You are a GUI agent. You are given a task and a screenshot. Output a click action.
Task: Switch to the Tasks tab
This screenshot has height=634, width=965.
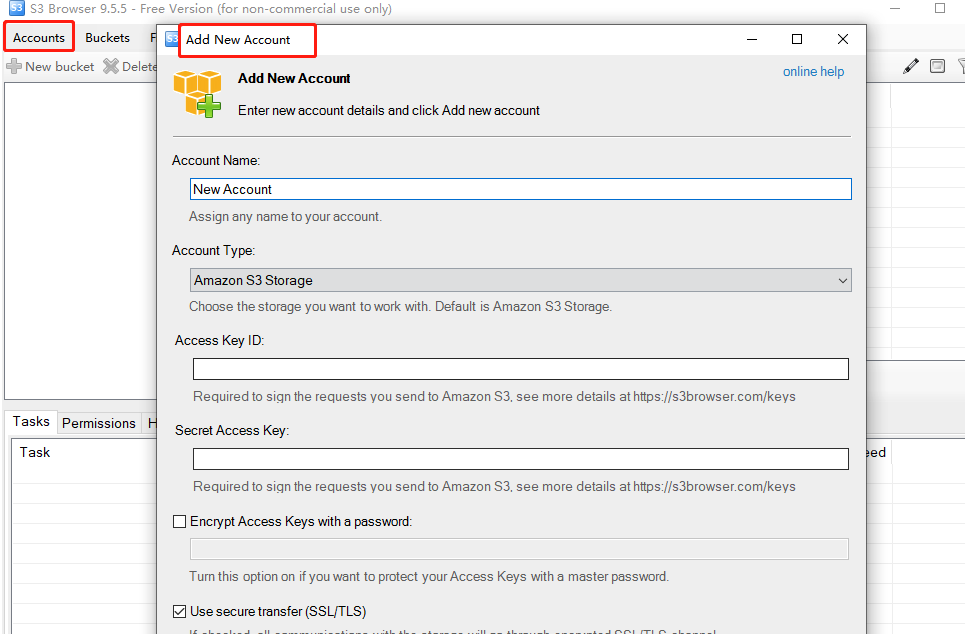coord(31,422)
